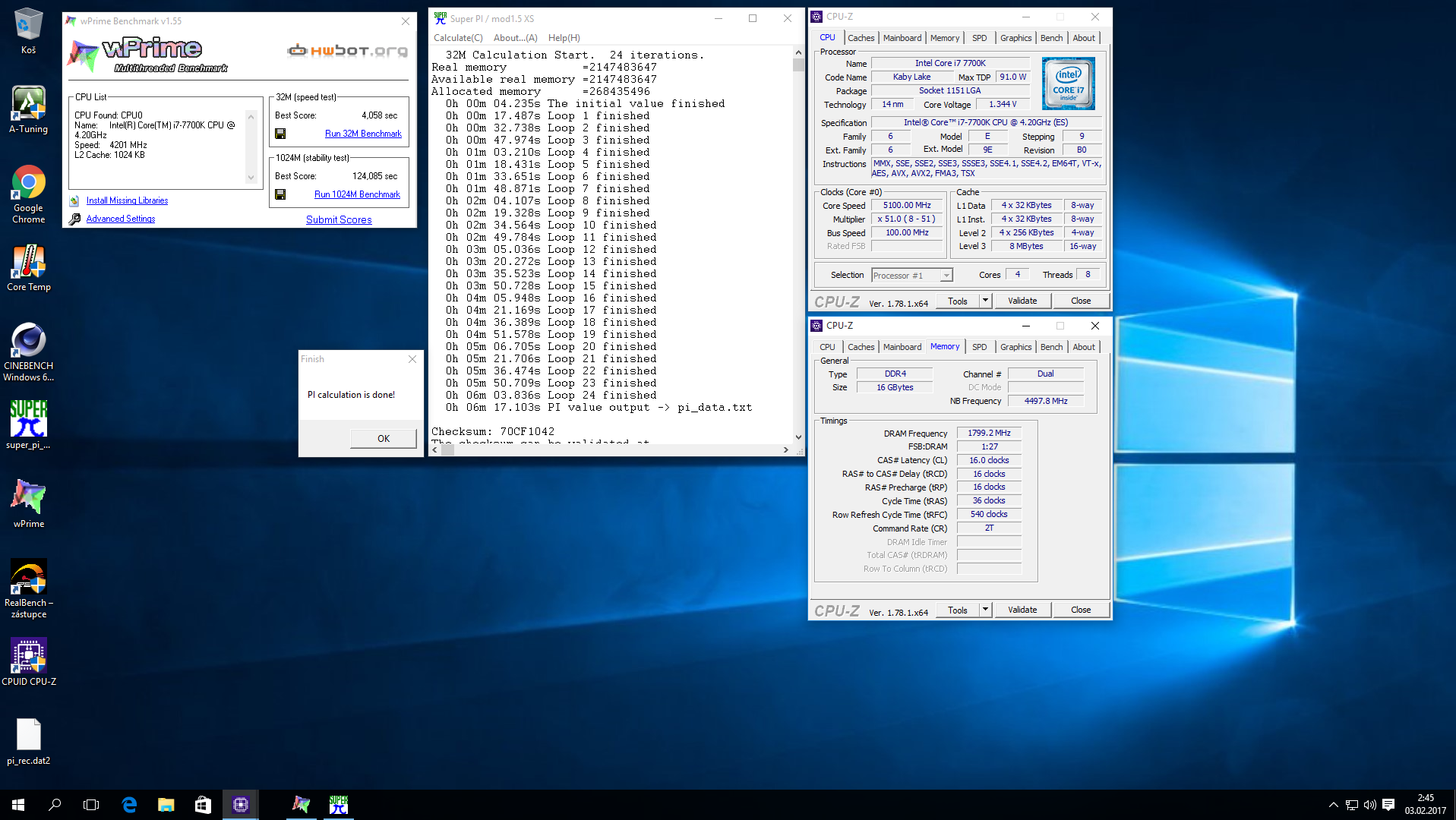Click Advanced Settings link in wPrime
Screen dimensions: 1456x820
pyautogui.click(x=120, y=219)
